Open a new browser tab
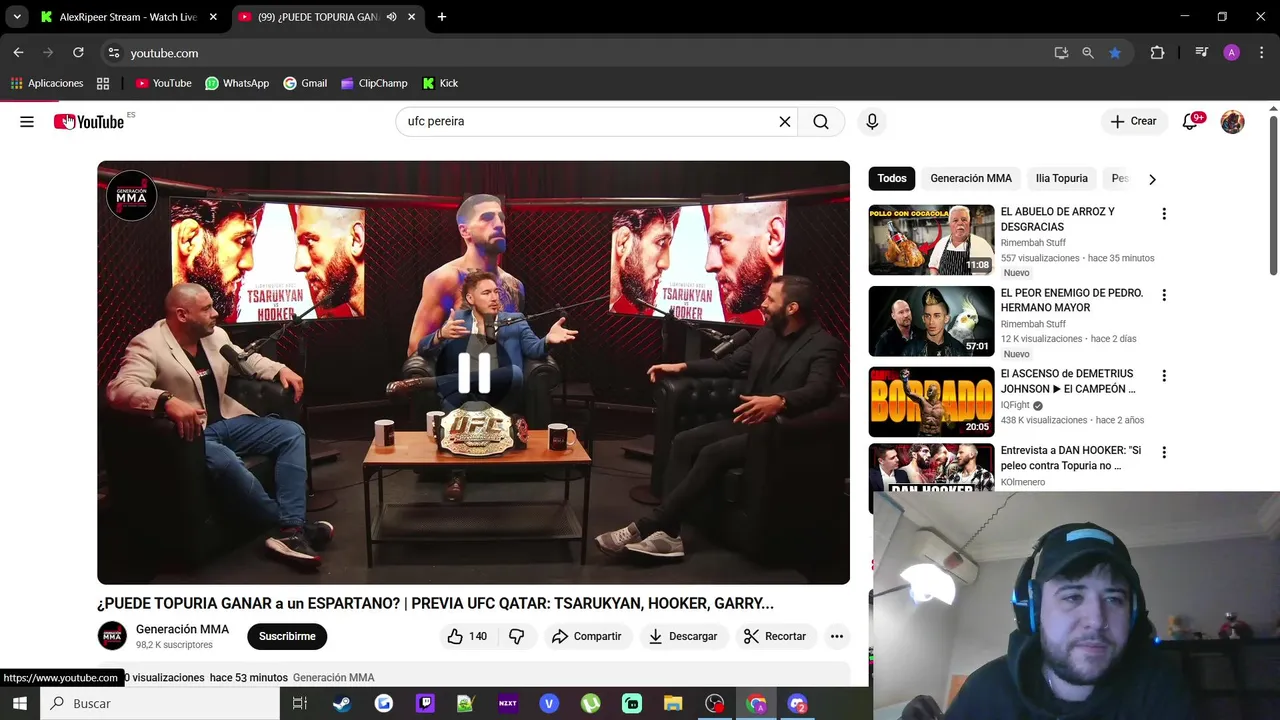The image size is (1280, 720). coord(442,17)
